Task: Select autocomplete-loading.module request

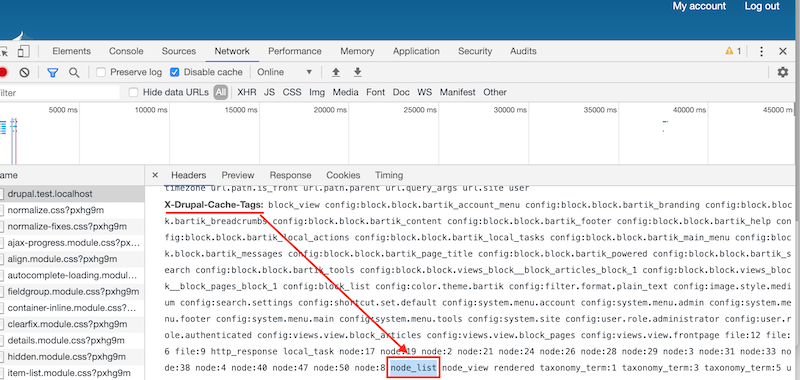Action: tap(72, 275)
